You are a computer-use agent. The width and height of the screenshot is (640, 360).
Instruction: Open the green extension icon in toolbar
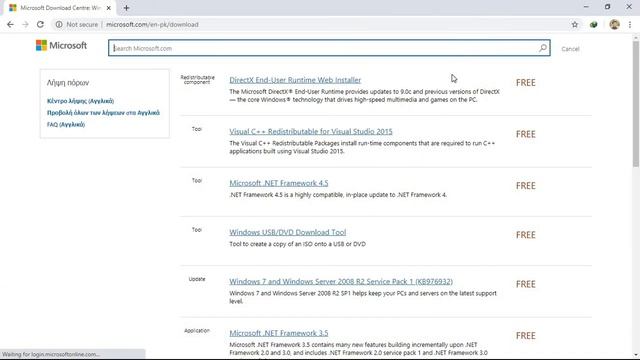[593, 24]
